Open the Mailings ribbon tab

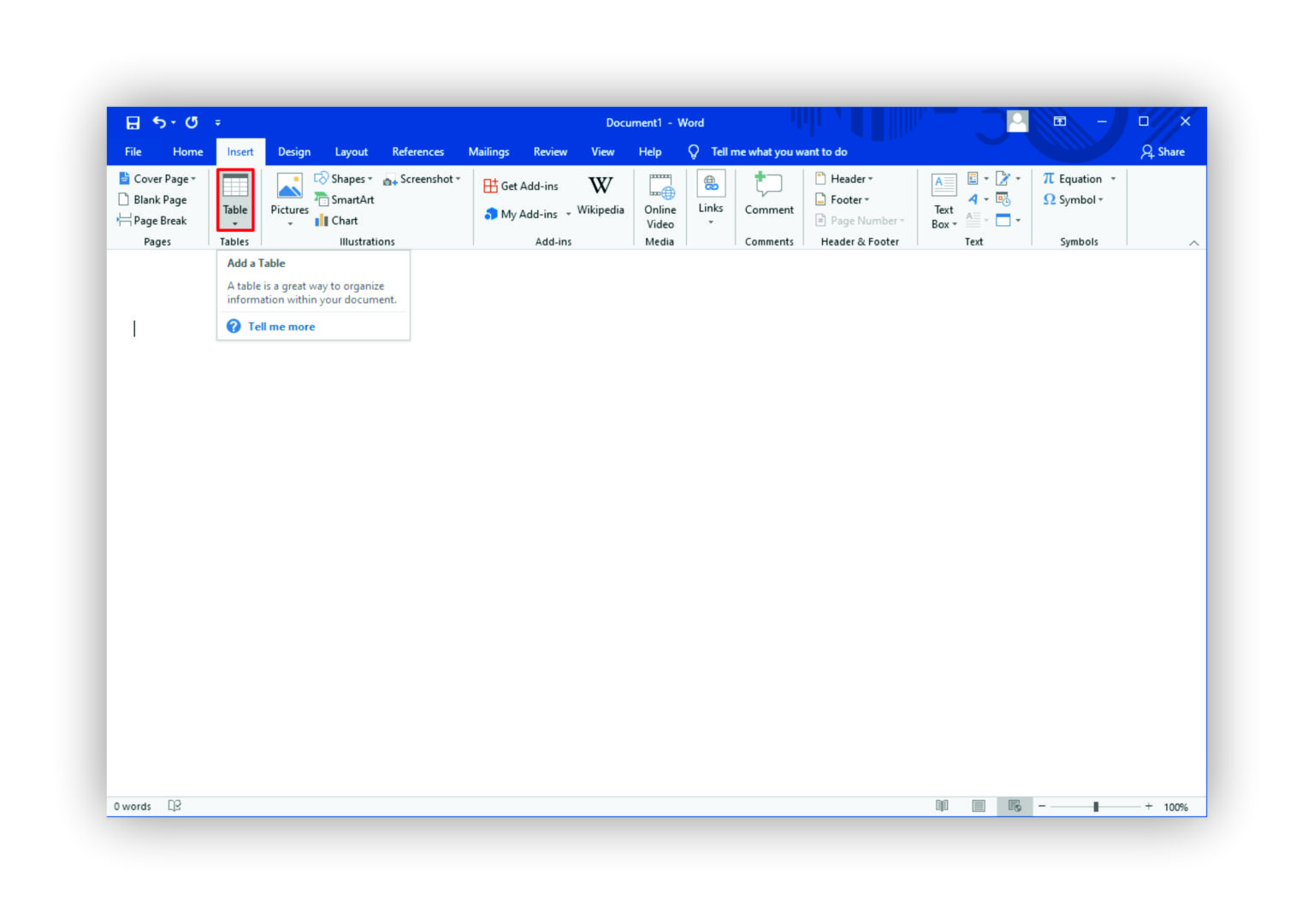(488, 151)
